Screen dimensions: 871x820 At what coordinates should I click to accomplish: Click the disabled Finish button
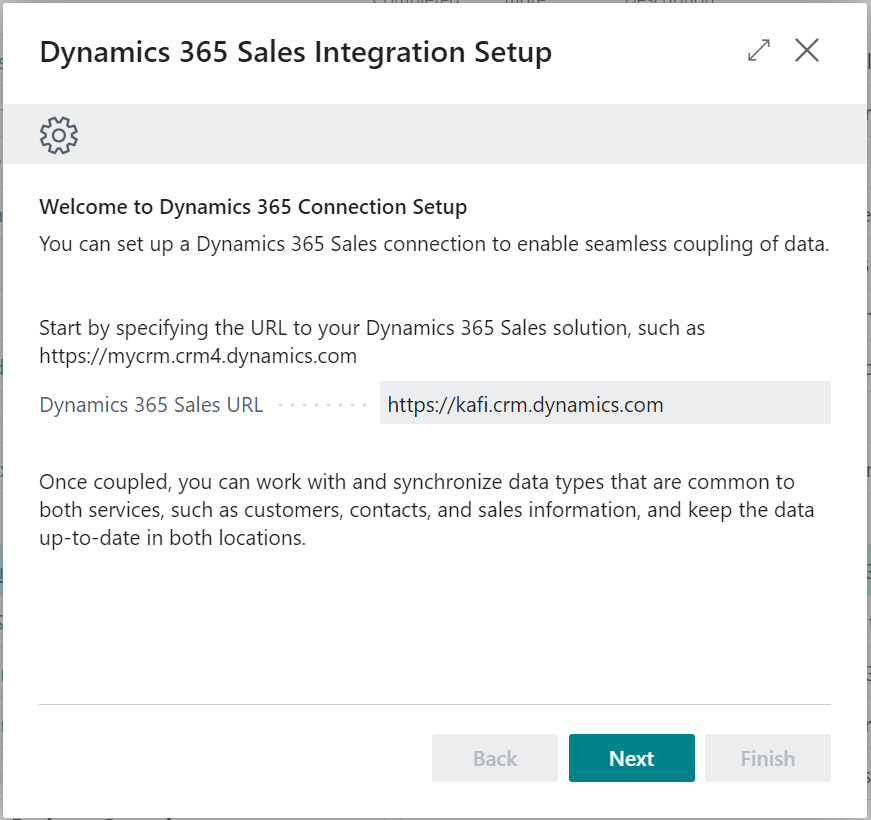coord(767,758)
